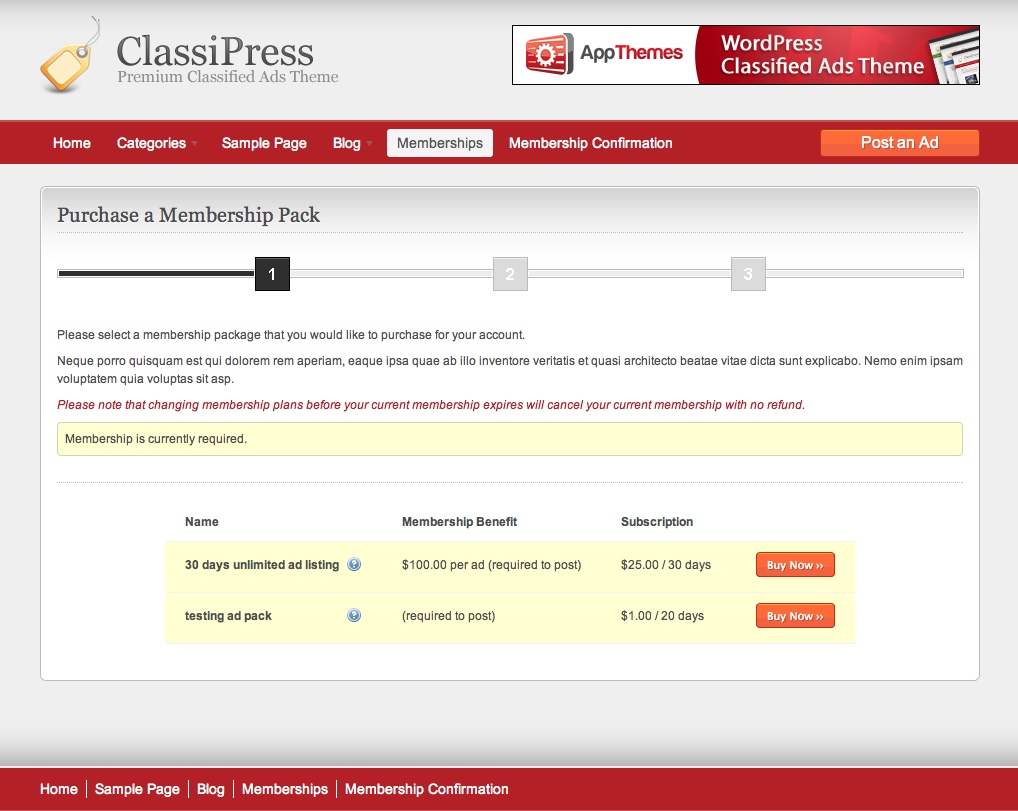Click help icon for 30 days unlimited ad listing
This screenshot has width=1018, height=811.
click(x=354, y=564)
